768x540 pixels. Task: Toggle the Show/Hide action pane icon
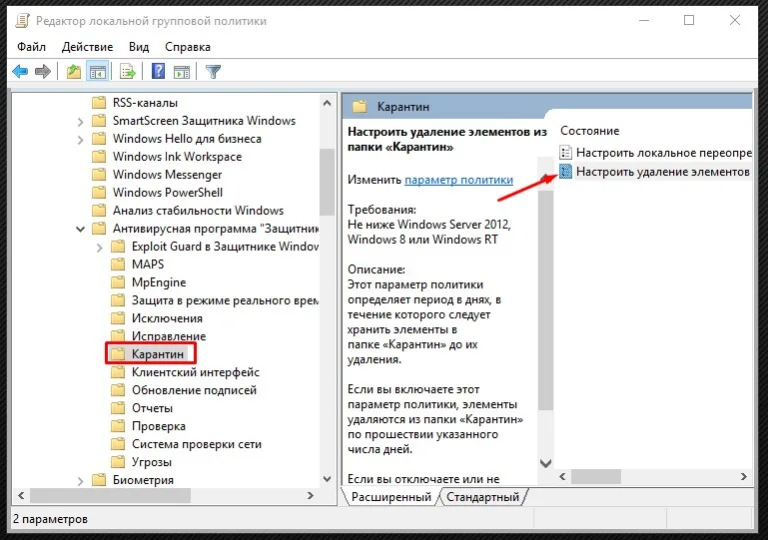click(x=182, y=72)
